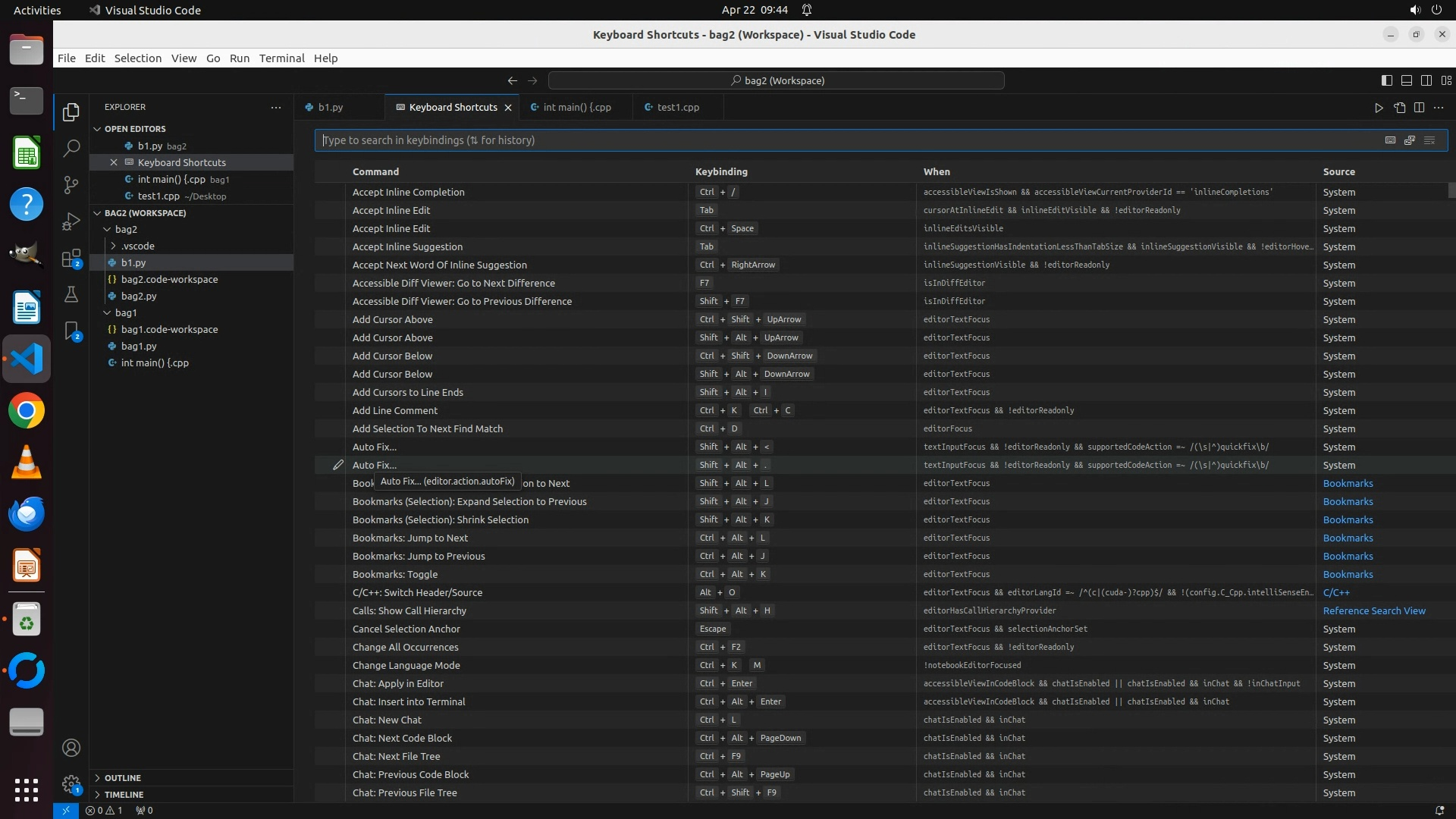Viewport: 1456px width, 819px height.
Task: Switch to the test1.cpp tab
Action: [x=677, y=107]
